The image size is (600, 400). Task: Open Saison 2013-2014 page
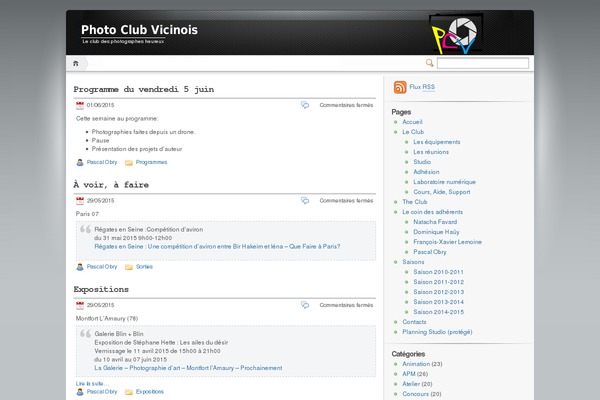click(439, 302)
